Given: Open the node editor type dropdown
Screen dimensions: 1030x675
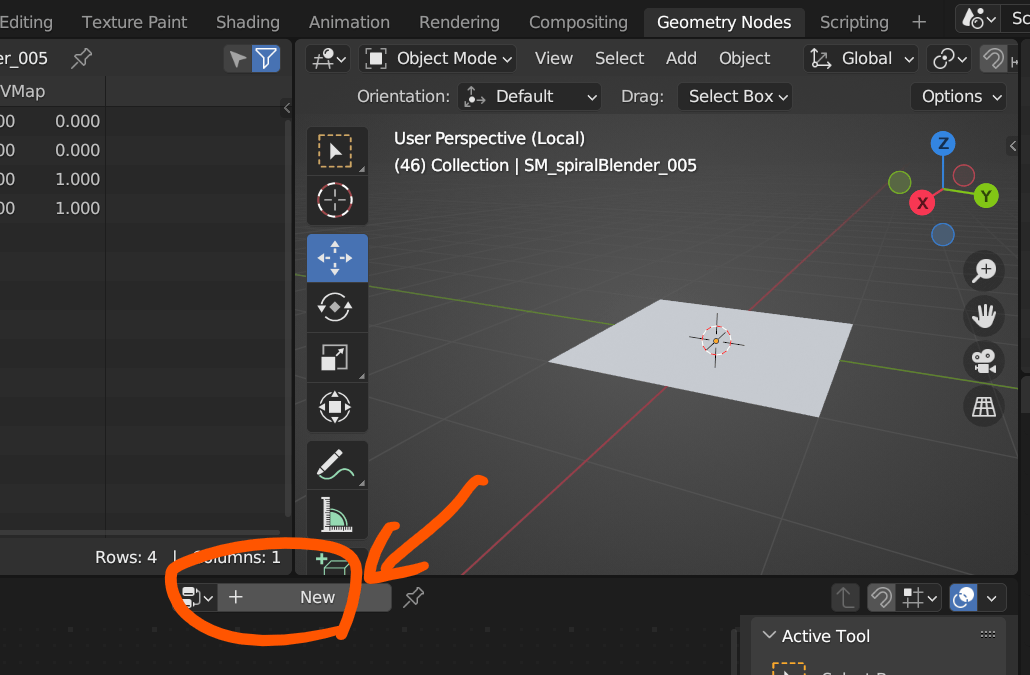Looking at the screenshot, I should tap(196, 598).
